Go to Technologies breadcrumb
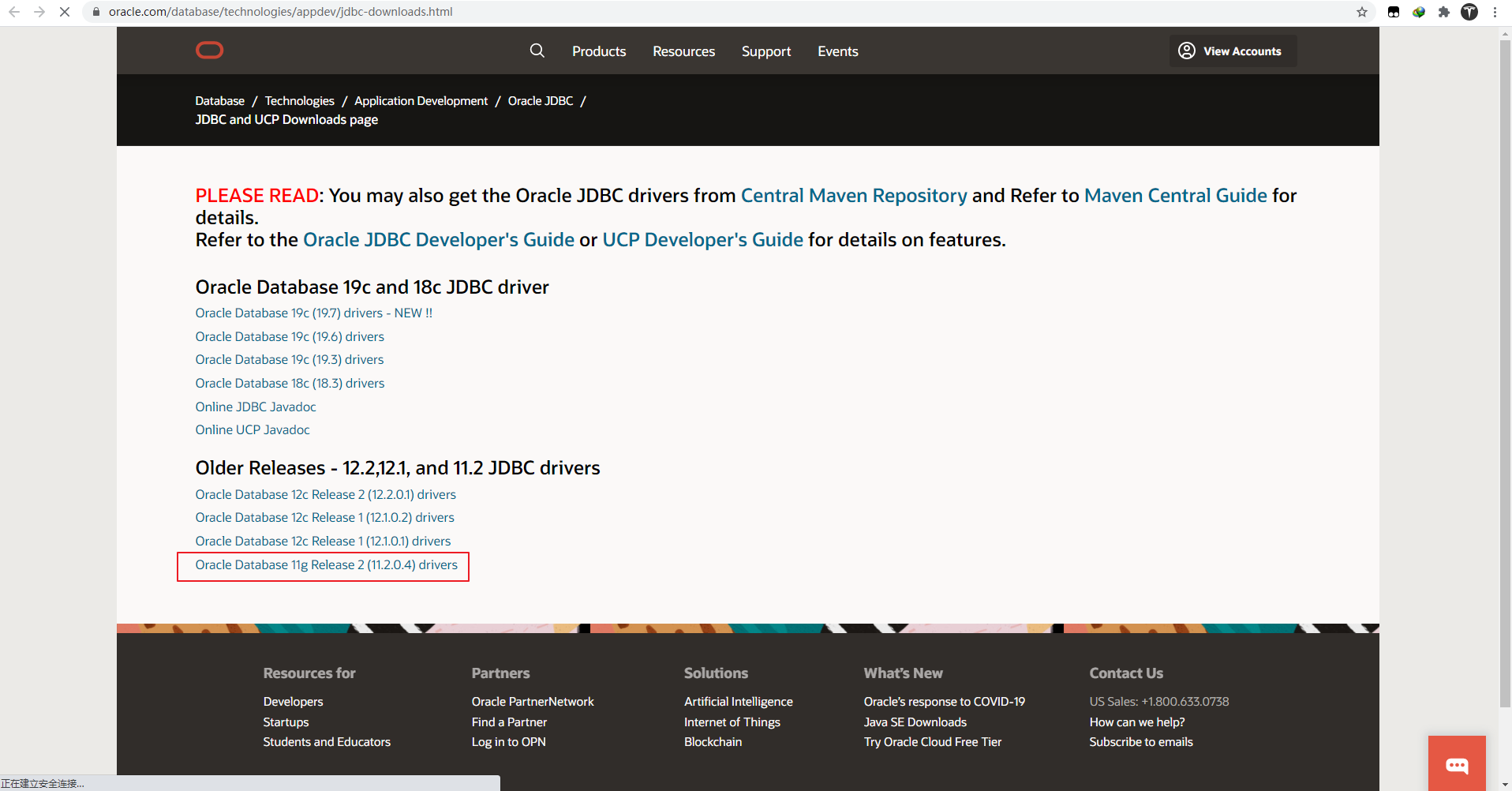 pos(300,101)
